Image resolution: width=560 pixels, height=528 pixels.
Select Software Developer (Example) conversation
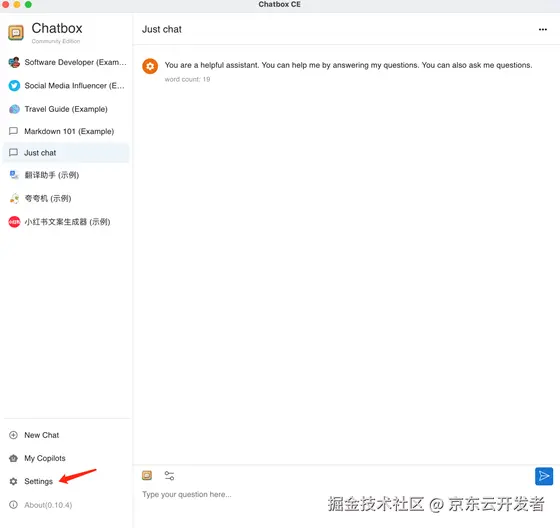66,63
